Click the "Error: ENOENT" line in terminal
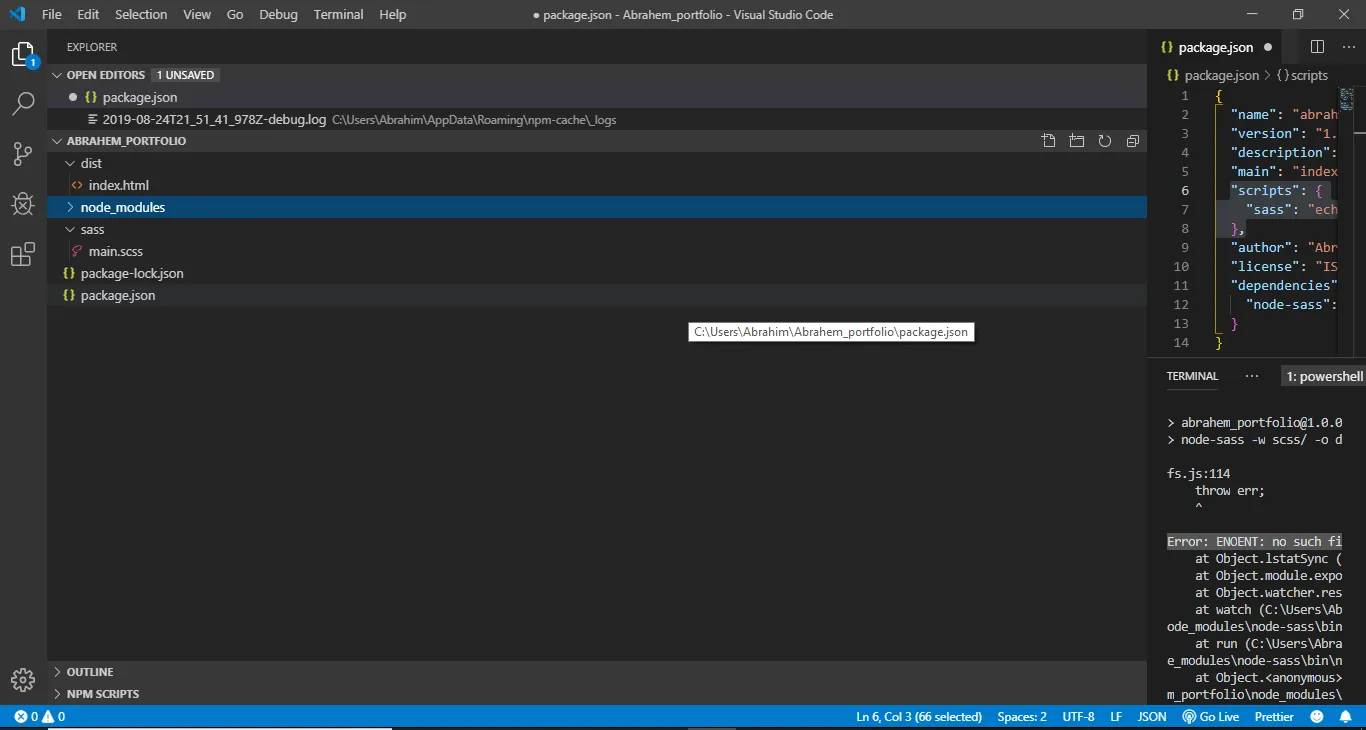The height and width of the screenshot is (730, 1366). [1254, 541]
